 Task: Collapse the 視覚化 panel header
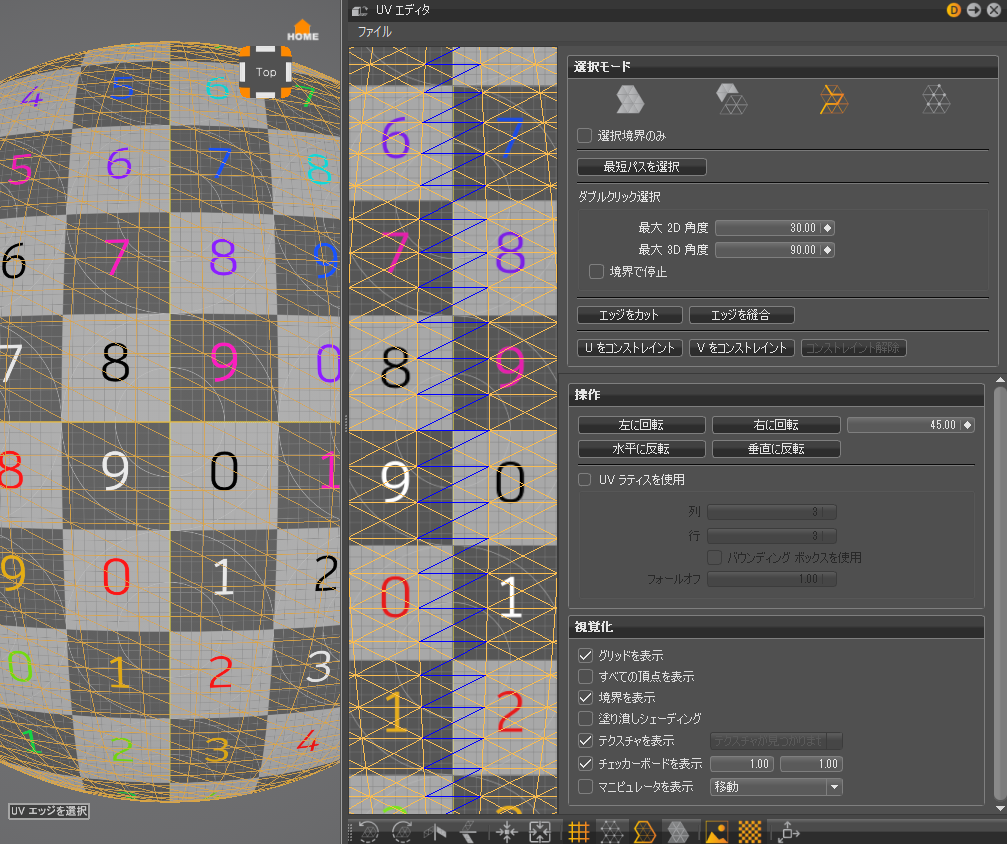click(776, 627)
